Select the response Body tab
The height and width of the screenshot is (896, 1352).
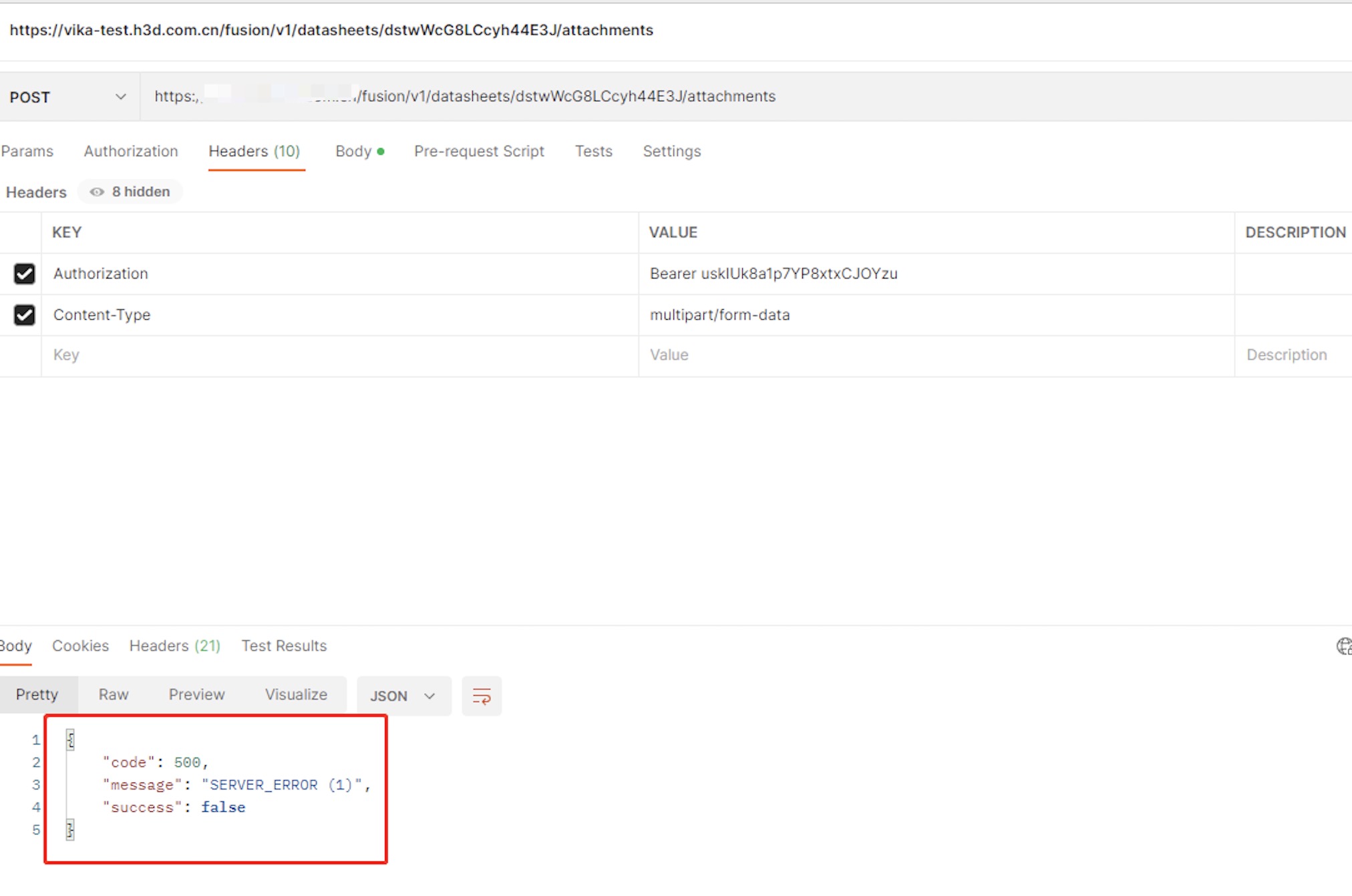pyautogui.click(x=15, y=646)
